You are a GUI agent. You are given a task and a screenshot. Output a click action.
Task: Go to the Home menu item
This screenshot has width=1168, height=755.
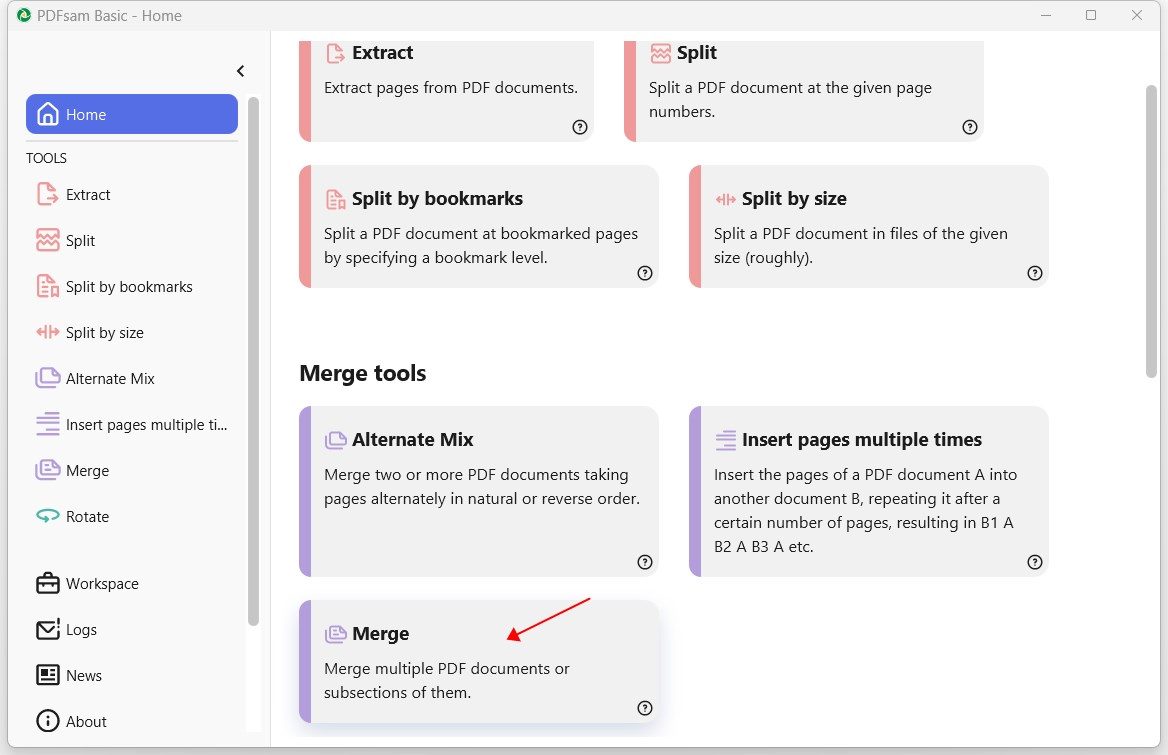[x=132, y=115]
